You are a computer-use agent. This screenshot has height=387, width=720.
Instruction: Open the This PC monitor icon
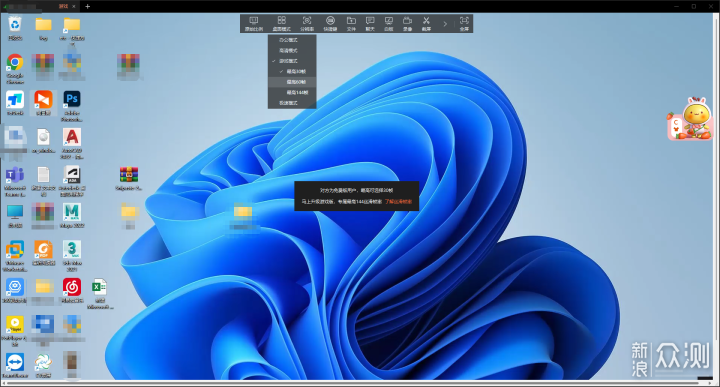pyautogui.click(x=15, y=216)
